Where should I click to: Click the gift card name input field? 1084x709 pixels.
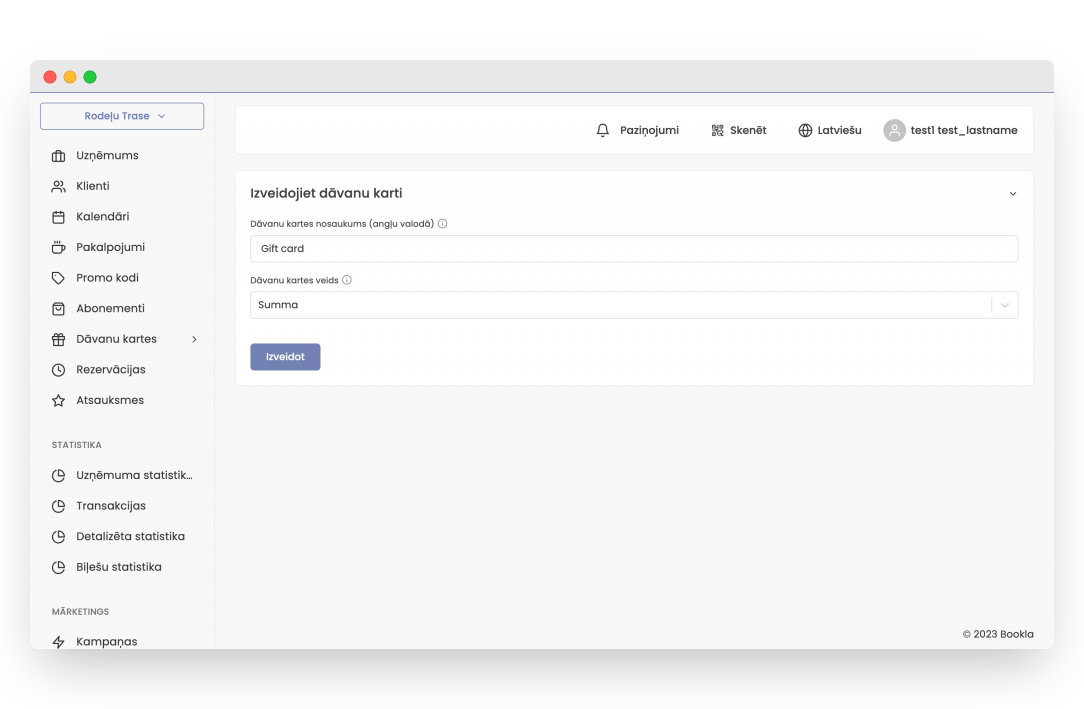pos(633,249)
